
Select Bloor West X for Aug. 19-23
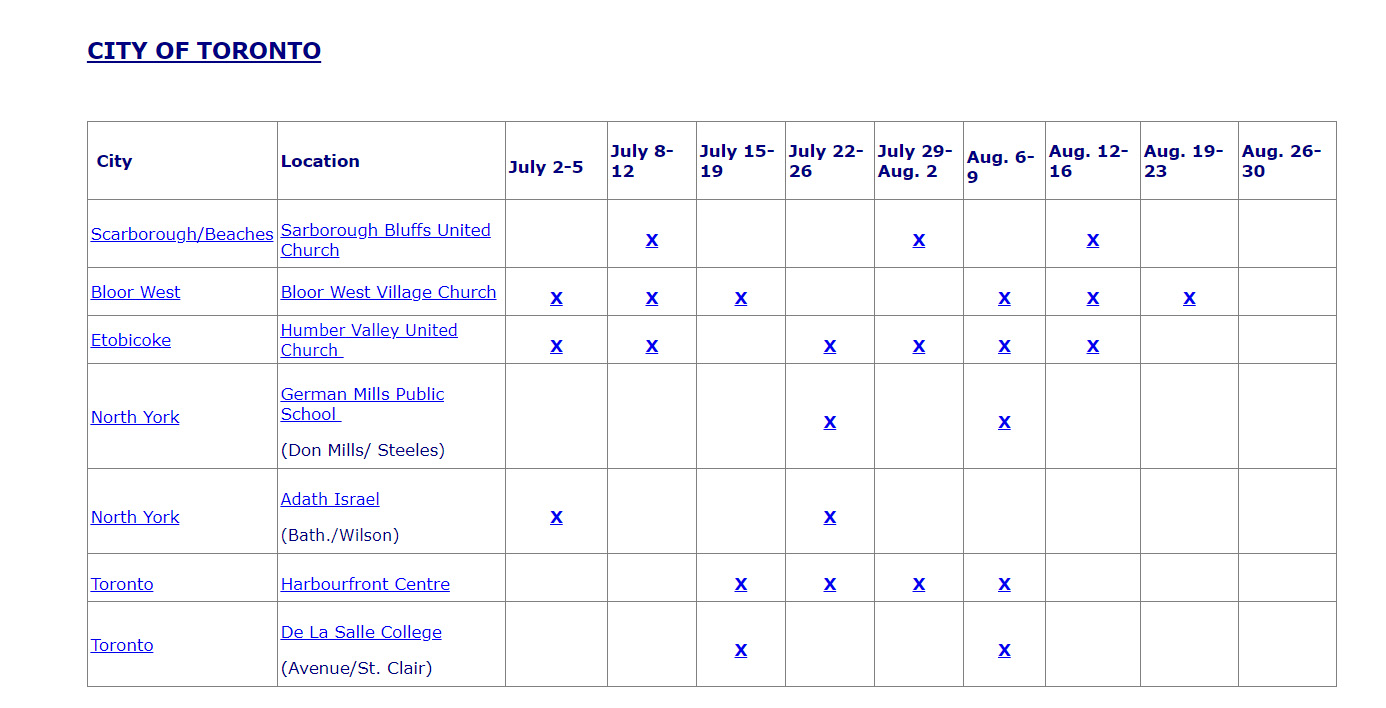pyautogui.click(x=1189, y=298)
